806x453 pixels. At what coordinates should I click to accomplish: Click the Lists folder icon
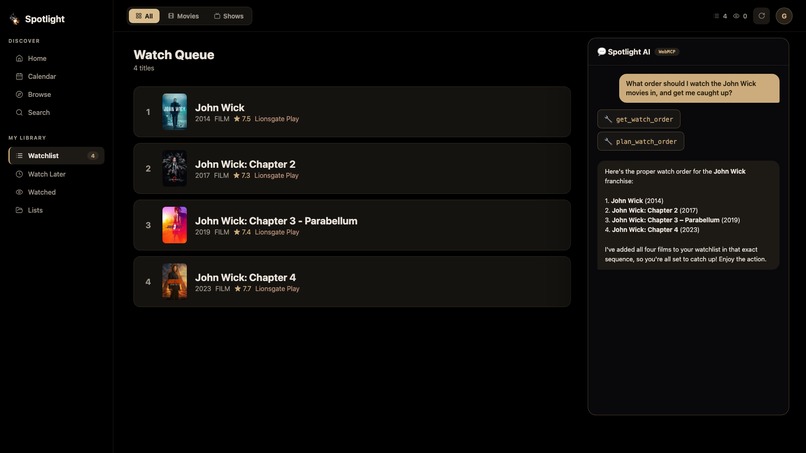point(20,210)
